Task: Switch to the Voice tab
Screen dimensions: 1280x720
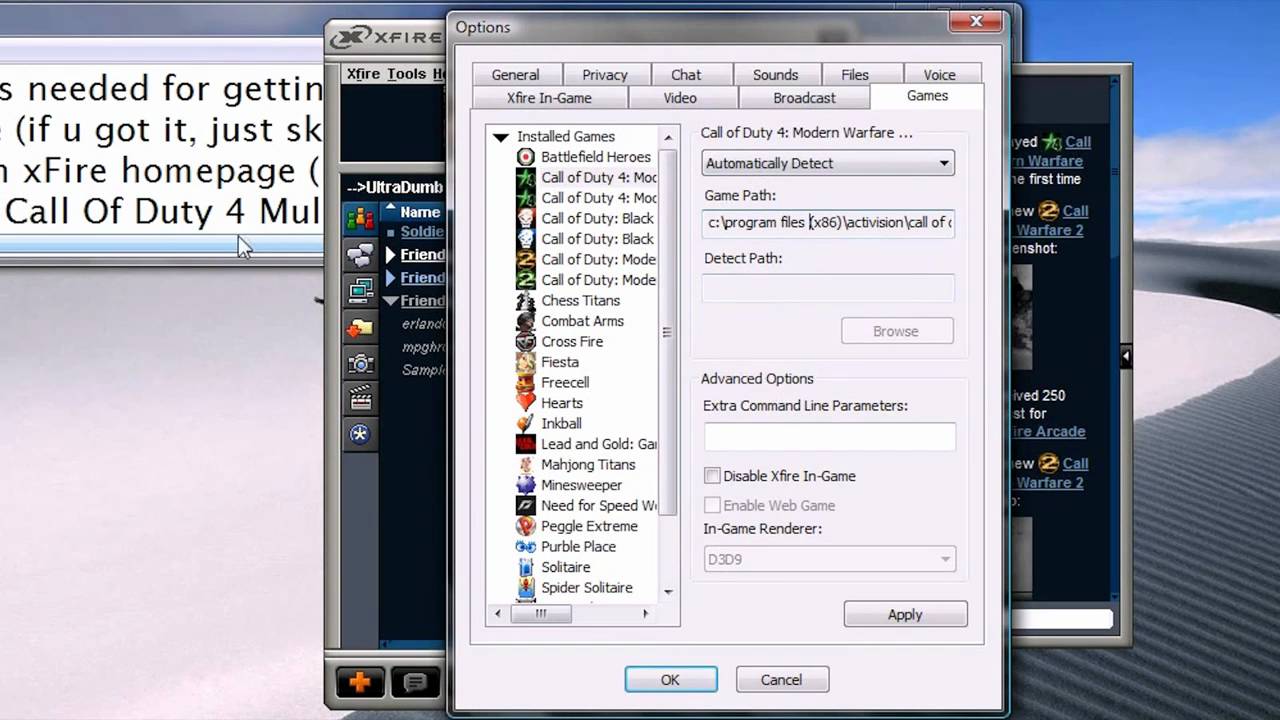Action: tap(940, 75)
